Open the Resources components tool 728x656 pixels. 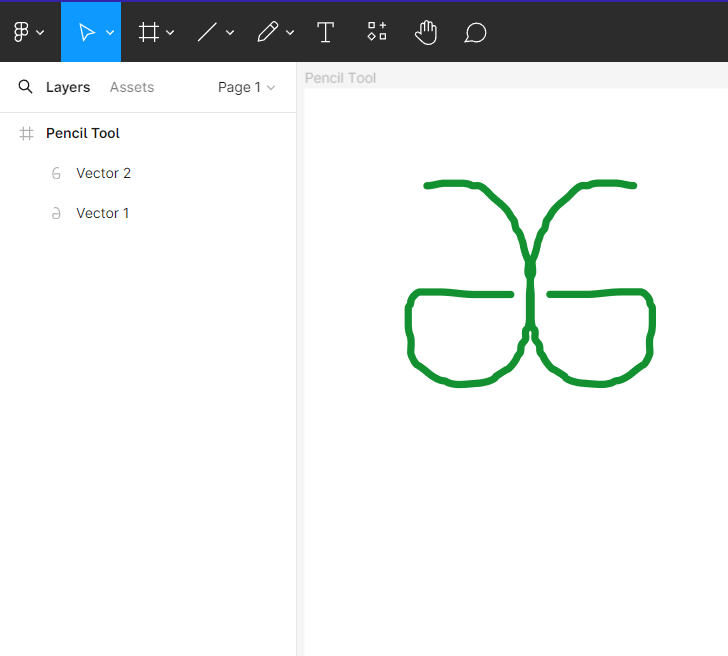[377, 31]
